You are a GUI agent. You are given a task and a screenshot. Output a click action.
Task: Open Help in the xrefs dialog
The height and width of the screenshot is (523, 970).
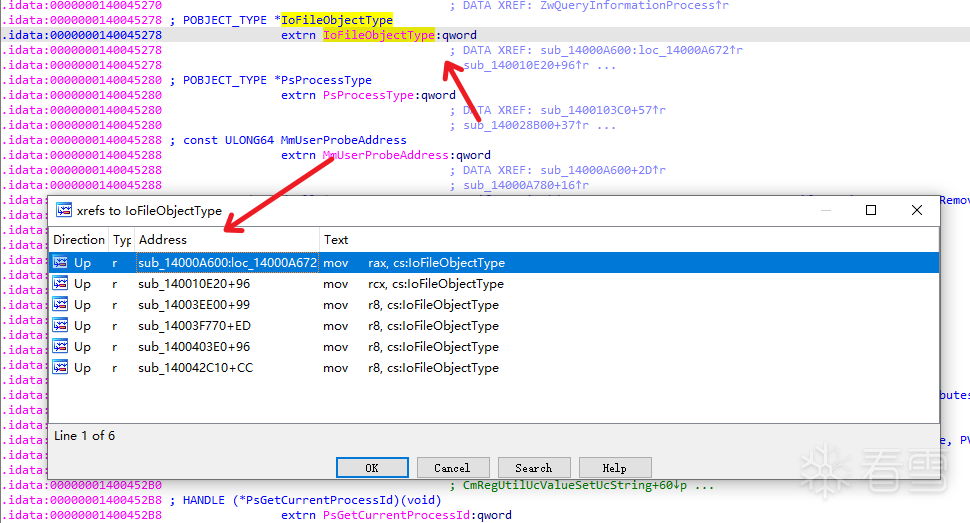coord(615,468)
